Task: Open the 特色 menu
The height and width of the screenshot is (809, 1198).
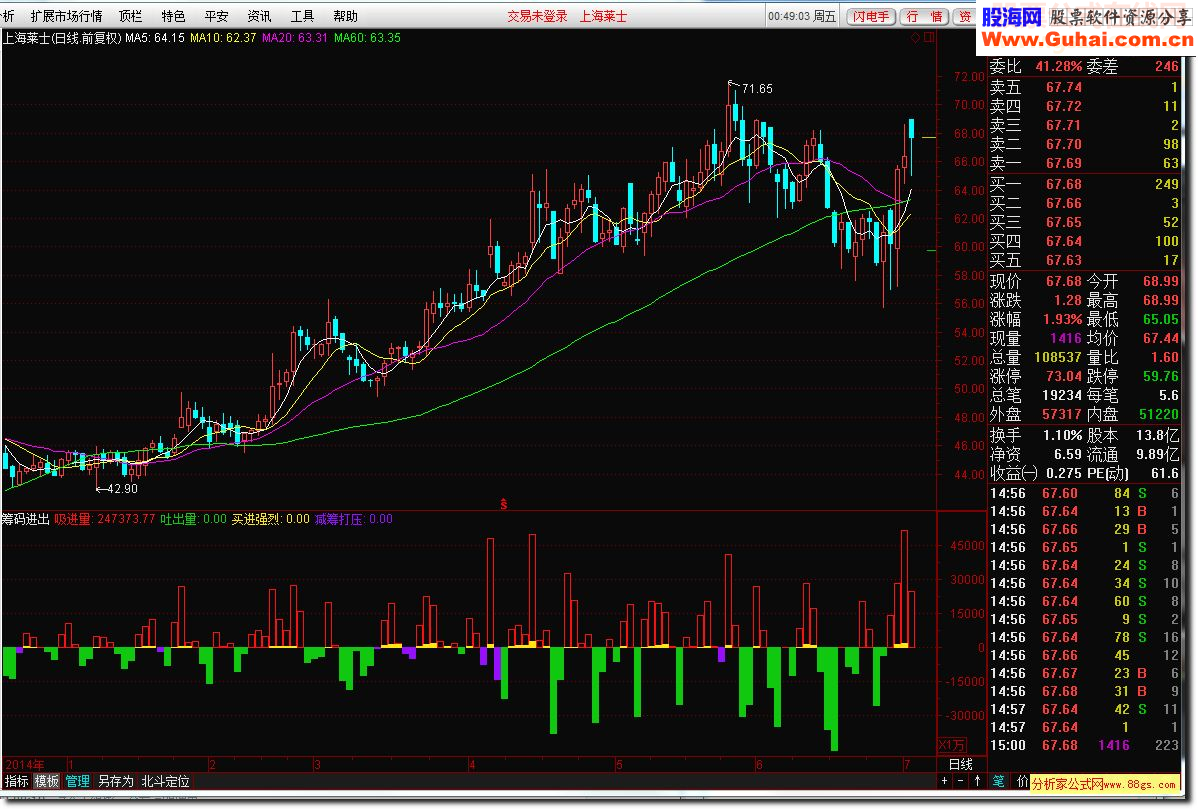Action: [x=173, y=16]
